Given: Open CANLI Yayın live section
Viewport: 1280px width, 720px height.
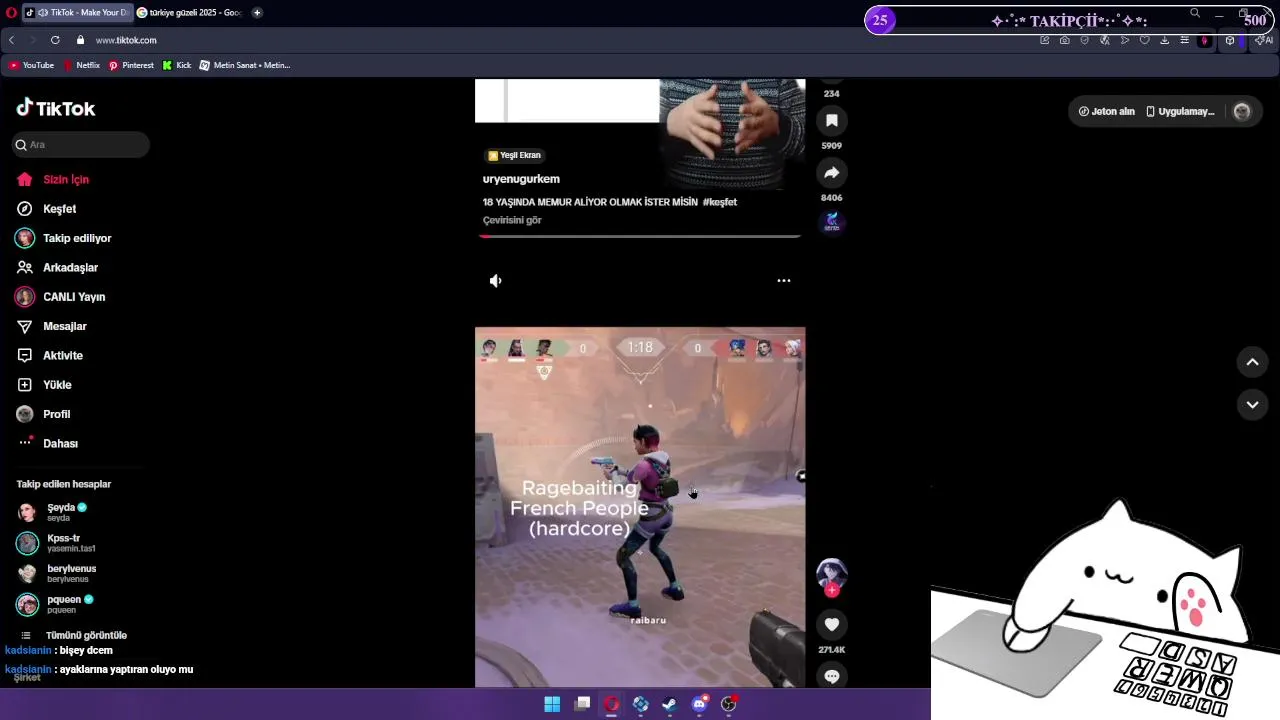Looking at the screenshot, I should tap(60, 297).
